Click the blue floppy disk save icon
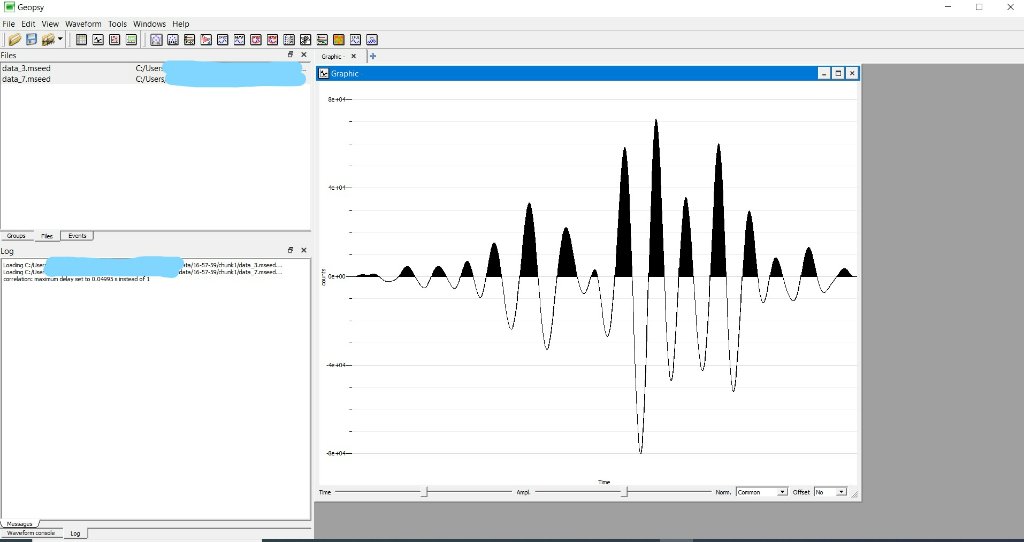Screen dimensions: 1024x542 (x=31, y=40)
